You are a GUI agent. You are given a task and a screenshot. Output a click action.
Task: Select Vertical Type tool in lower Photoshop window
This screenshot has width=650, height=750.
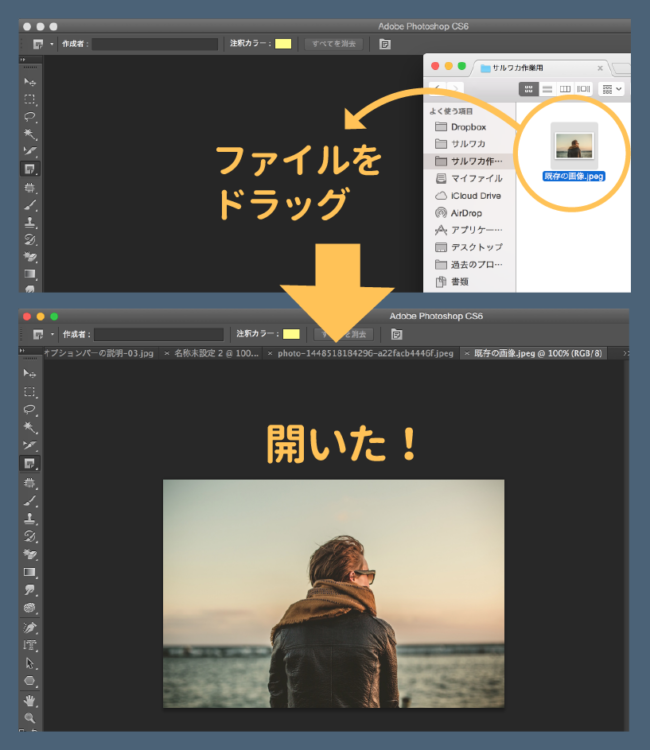pyautogui.click(x=30, y=645)
